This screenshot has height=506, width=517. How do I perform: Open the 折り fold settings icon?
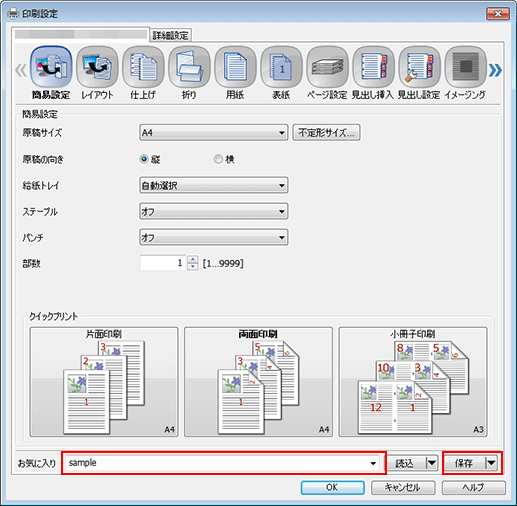click(x=189, y=67)
